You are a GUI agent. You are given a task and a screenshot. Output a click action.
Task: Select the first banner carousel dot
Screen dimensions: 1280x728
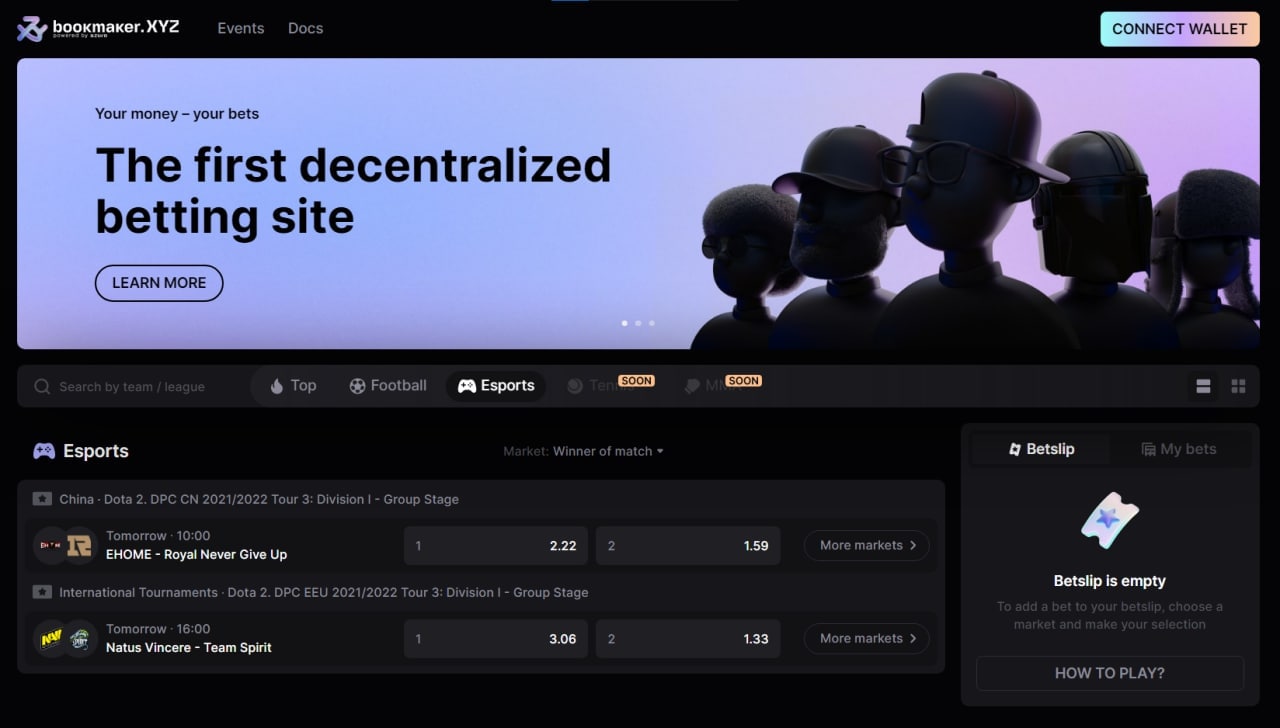(x=625, y=323)
